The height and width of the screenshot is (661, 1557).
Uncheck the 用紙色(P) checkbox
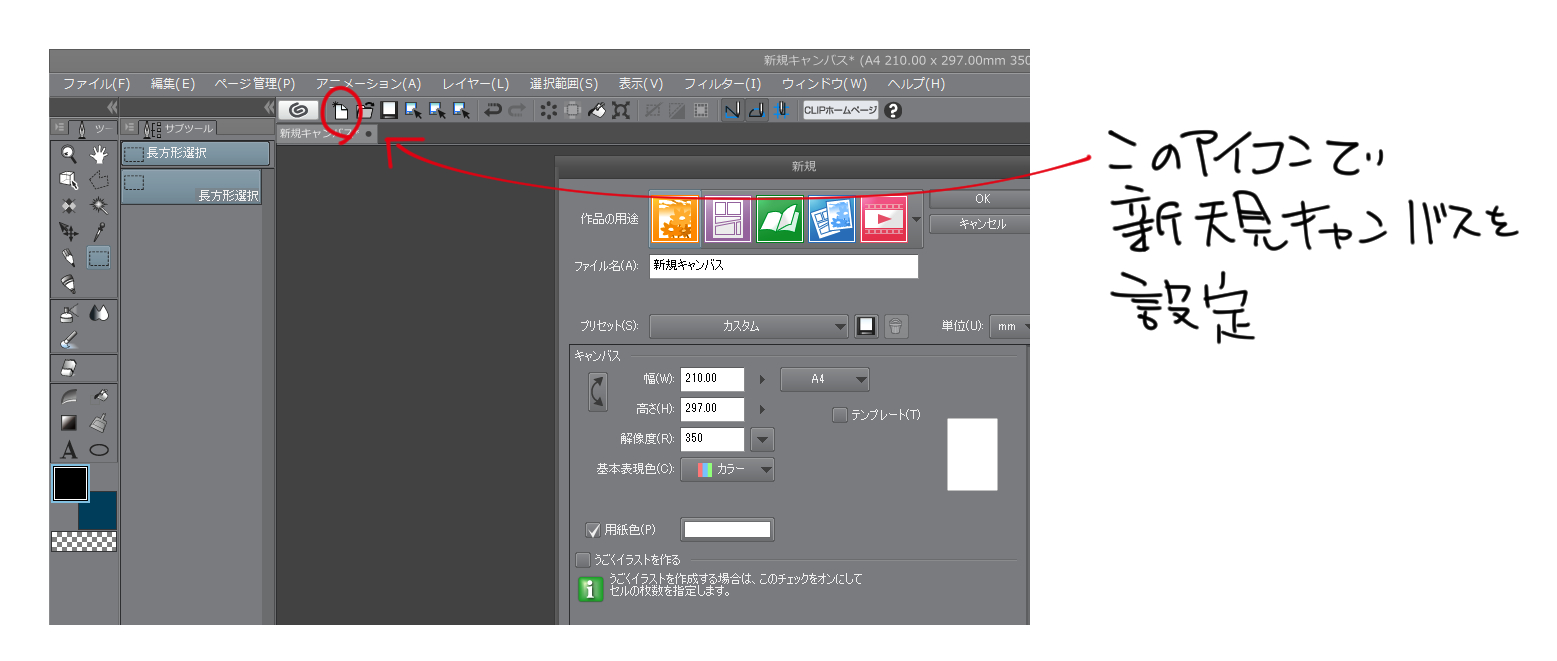click(592, 530)
